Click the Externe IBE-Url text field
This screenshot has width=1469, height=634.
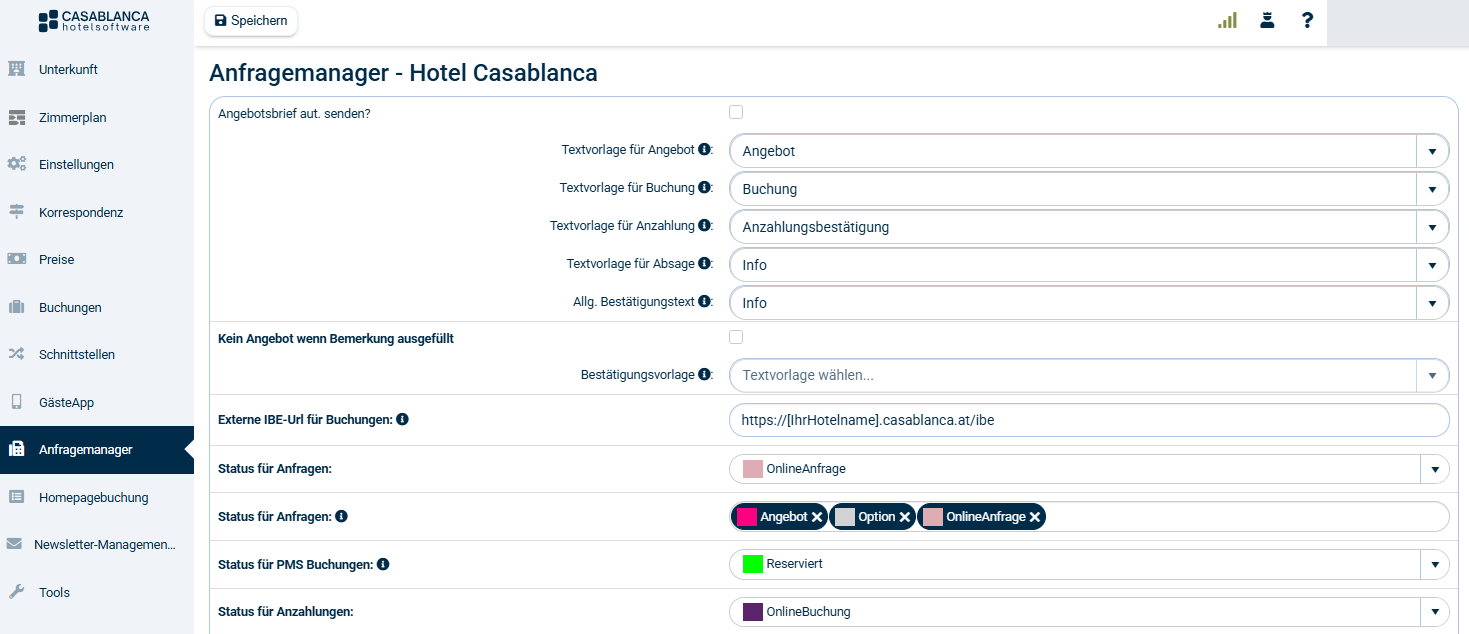(x=1088, y=421)
